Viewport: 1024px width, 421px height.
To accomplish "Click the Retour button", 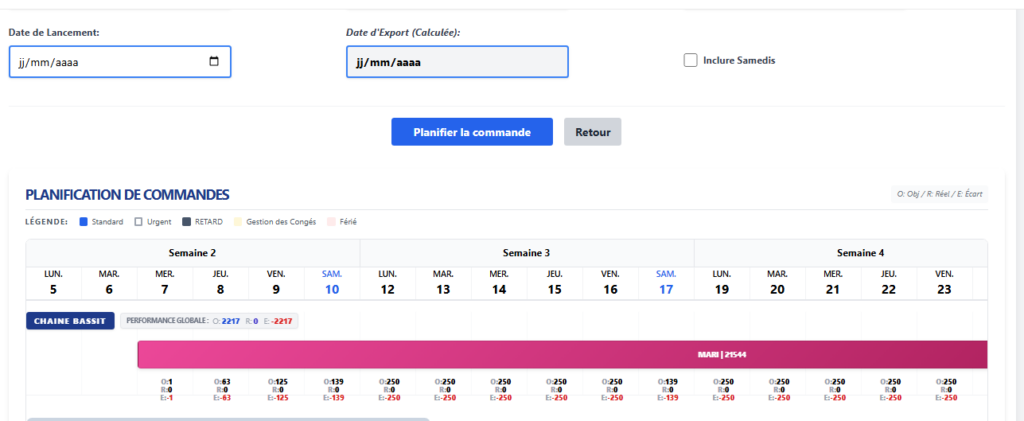I will pos(592,132).
